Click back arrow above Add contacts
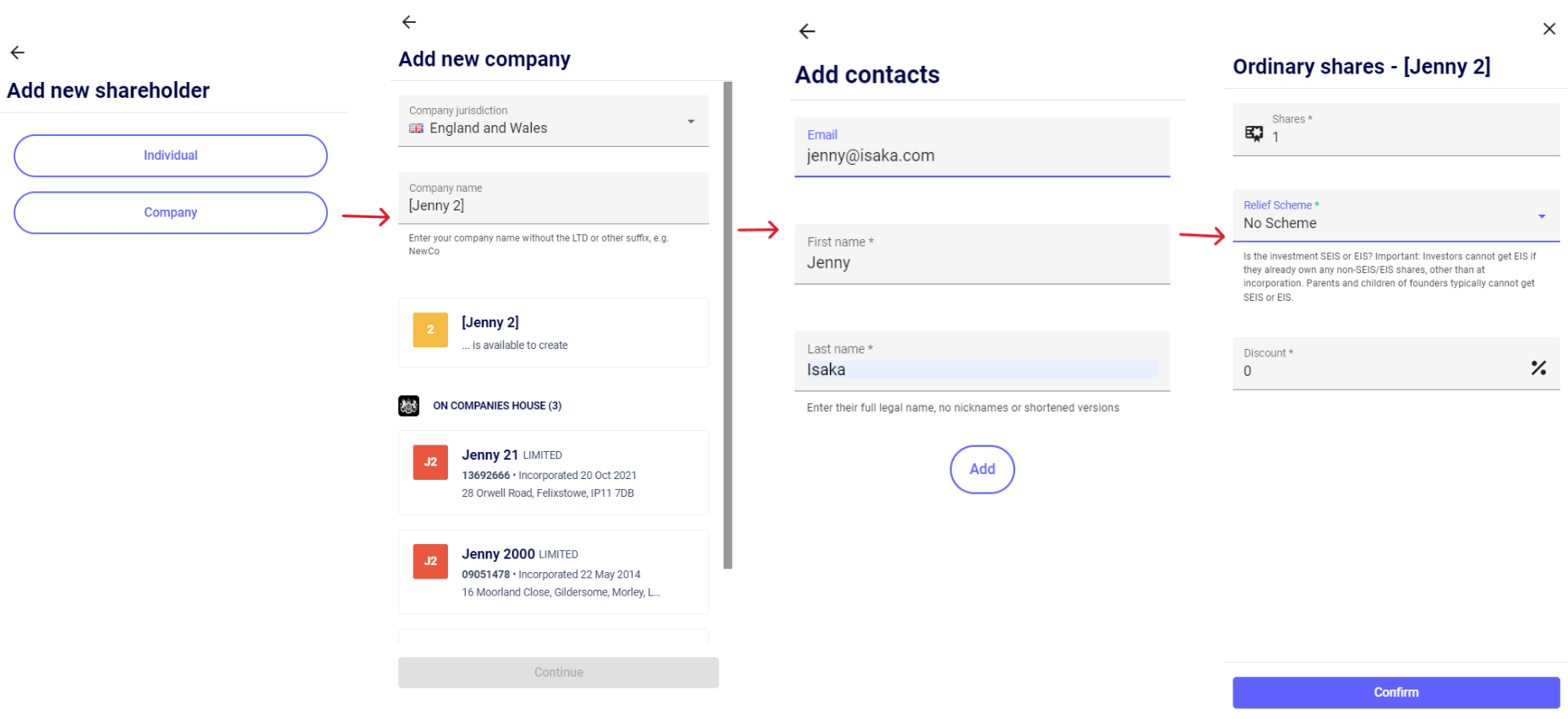 (x=807, y=31)
